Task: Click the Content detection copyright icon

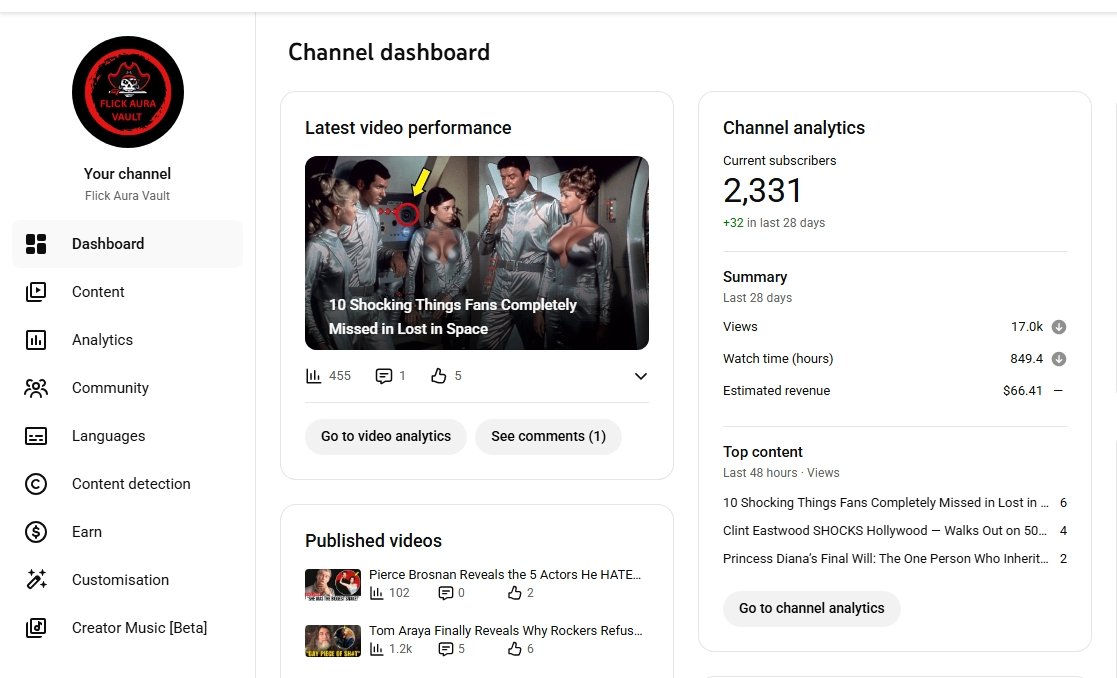Action: click(36, 484)
